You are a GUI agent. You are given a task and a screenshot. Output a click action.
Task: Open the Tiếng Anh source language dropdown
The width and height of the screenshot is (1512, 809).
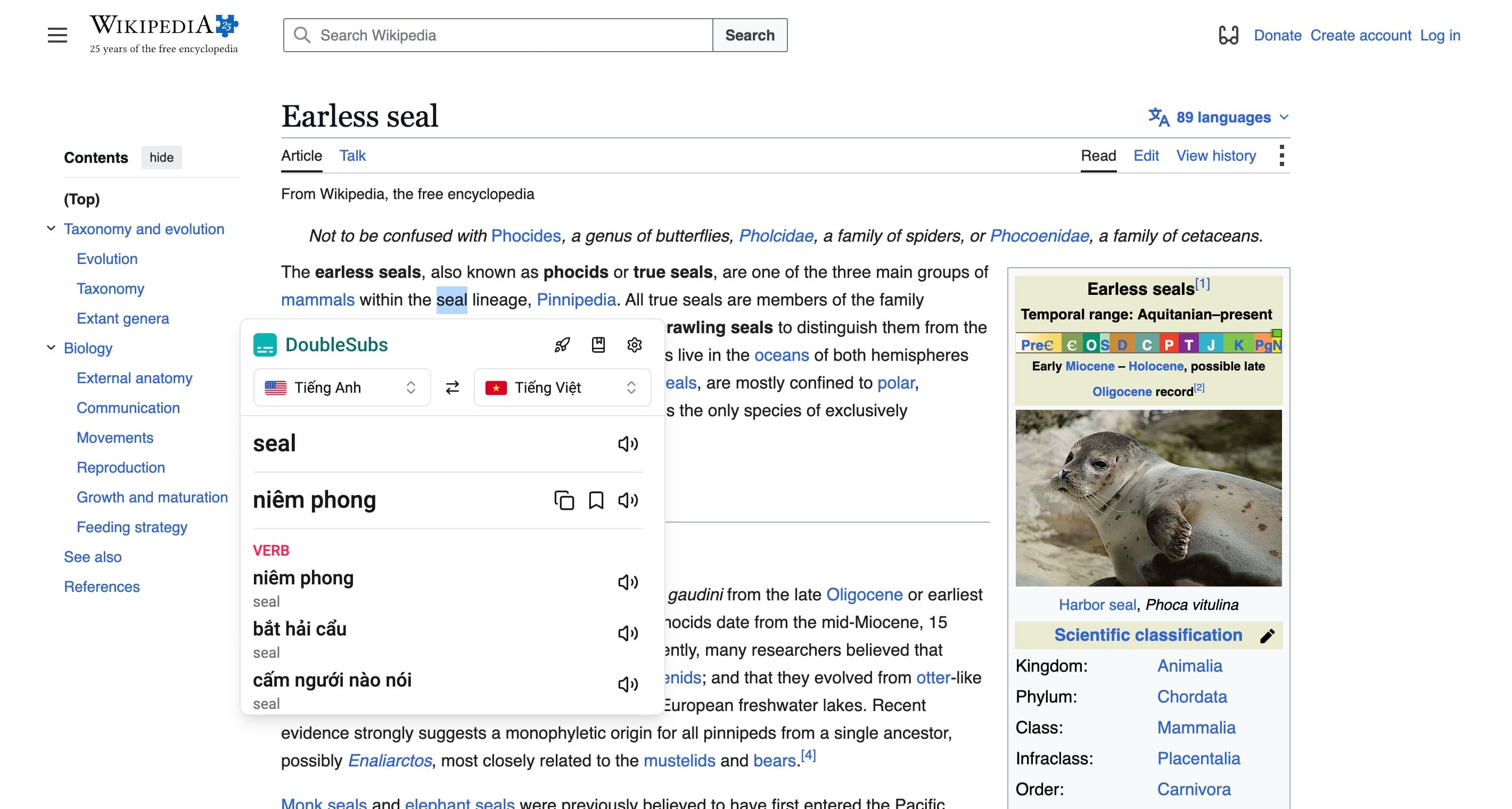[342, 388]
